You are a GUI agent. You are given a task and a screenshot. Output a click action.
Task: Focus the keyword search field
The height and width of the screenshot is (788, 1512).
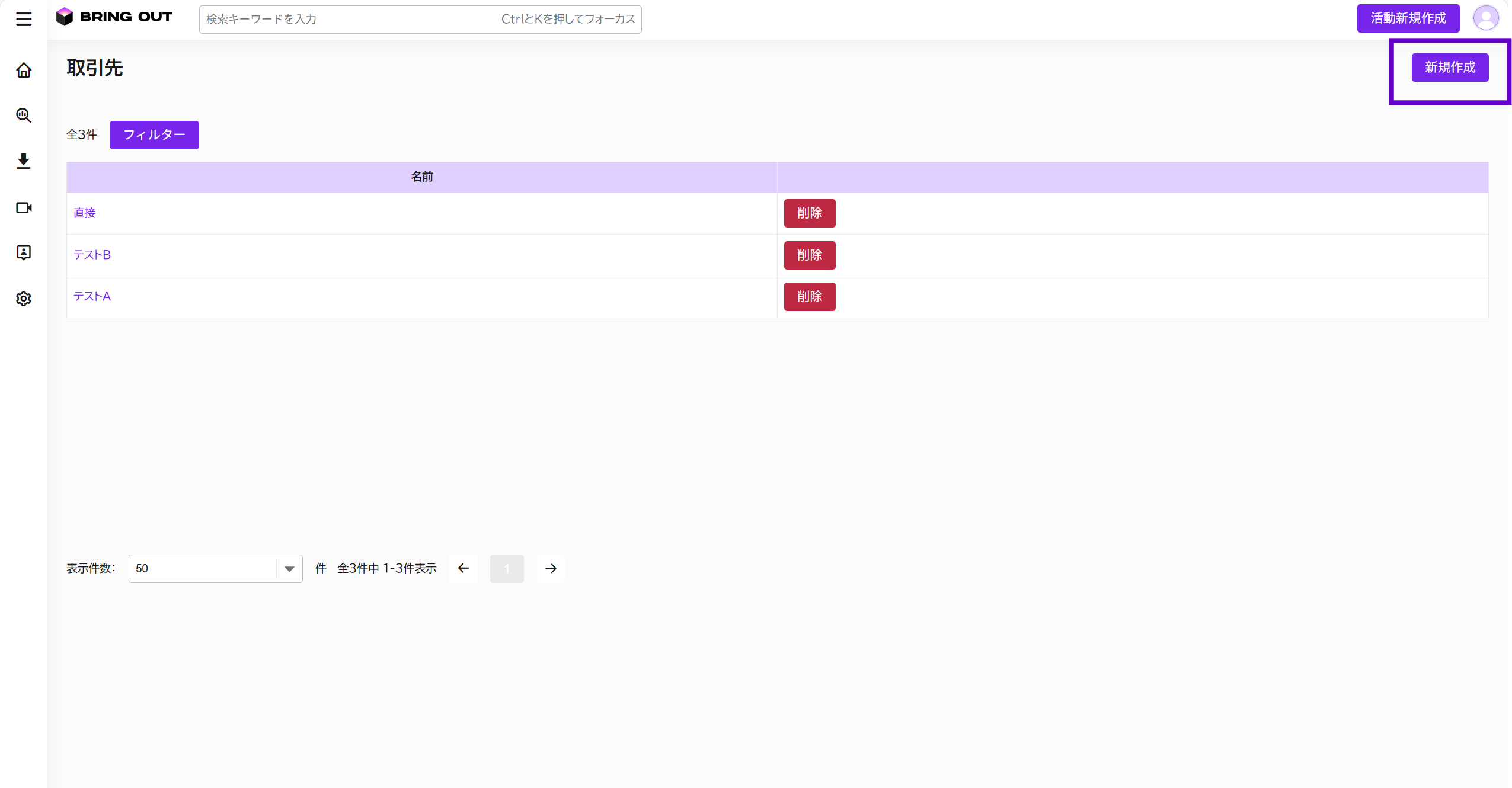tap(420, 20)
